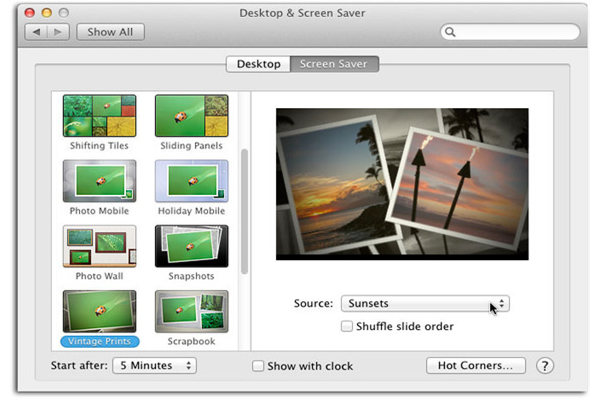Go forward with the right arrow button
The image size is (600, 400).
coord(58,32)
